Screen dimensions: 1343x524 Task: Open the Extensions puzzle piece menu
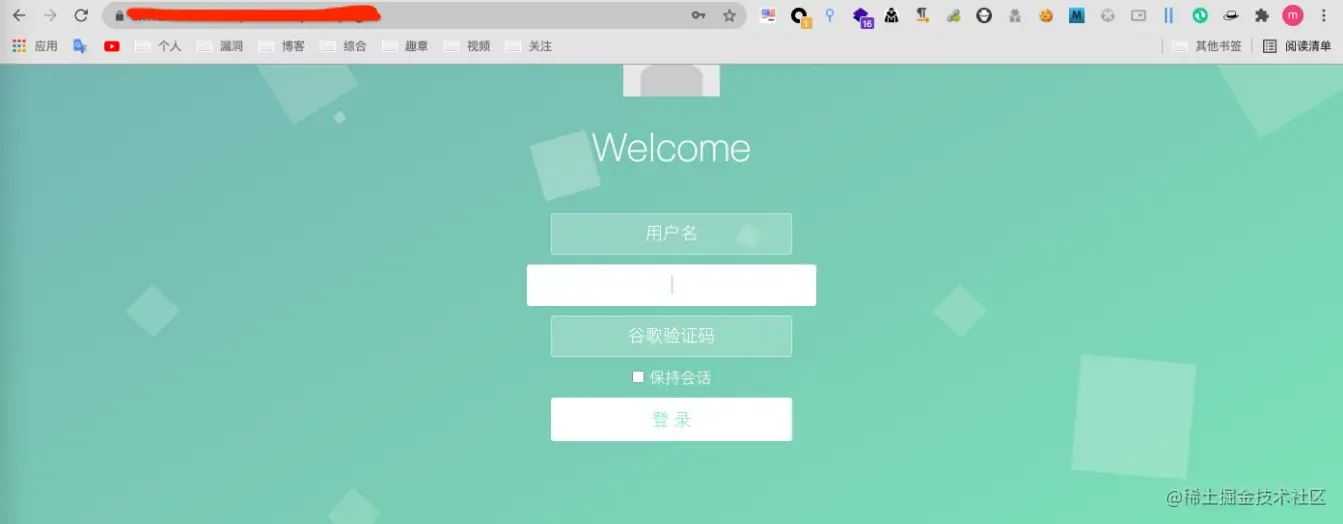pyautogui.click(x=1262, y=16)
